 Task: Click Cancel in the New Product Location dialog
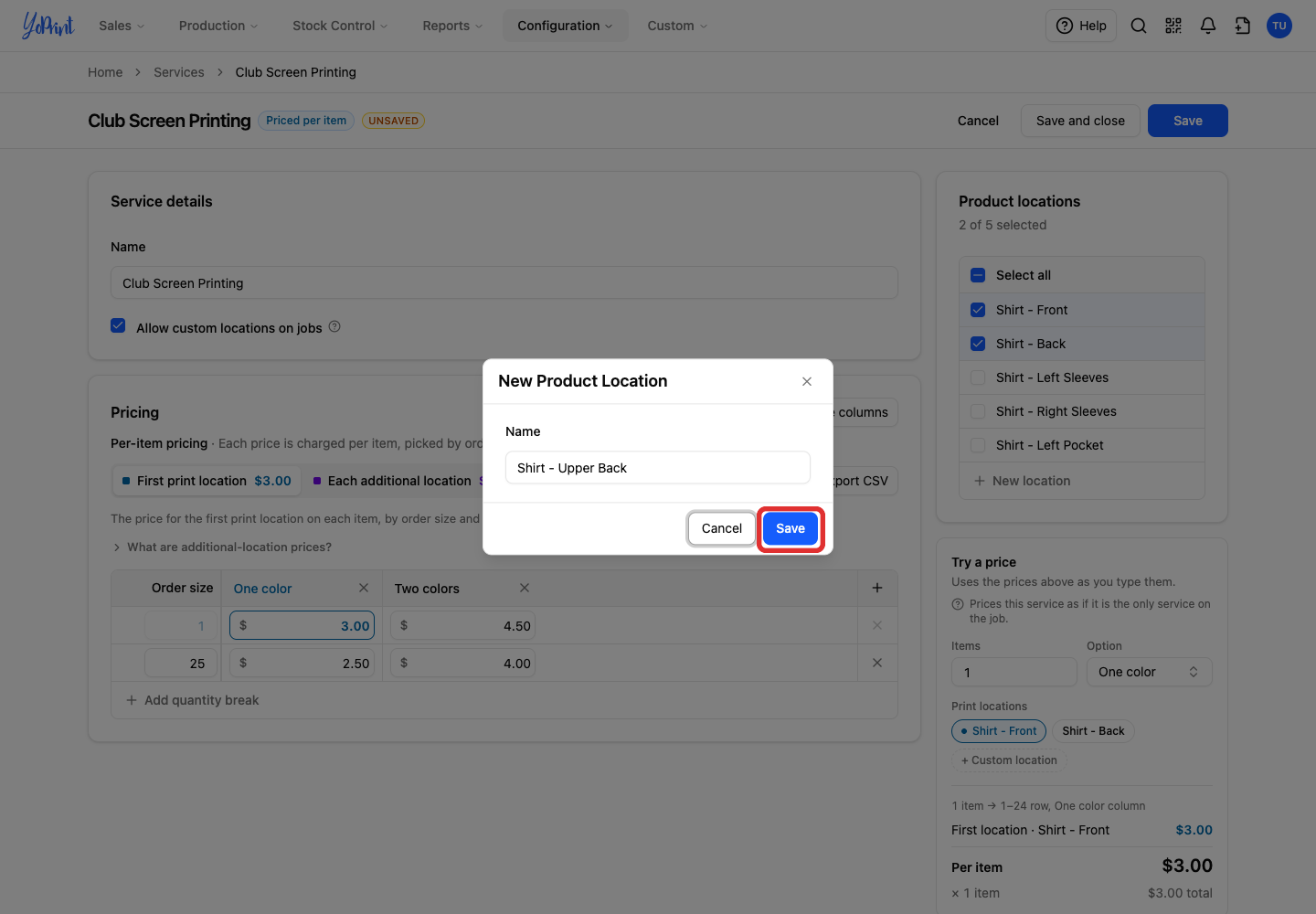click(722, 528)
